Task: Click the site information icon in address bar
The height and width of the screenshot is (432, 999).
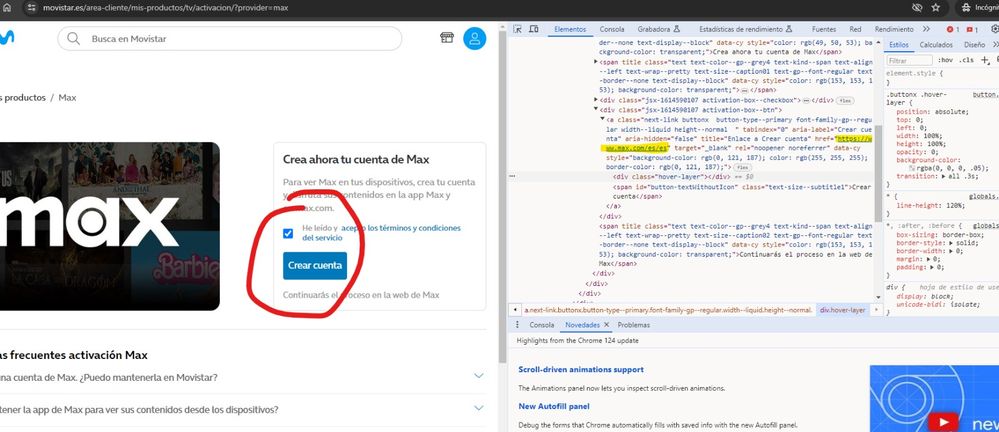Action: point(33,7)
